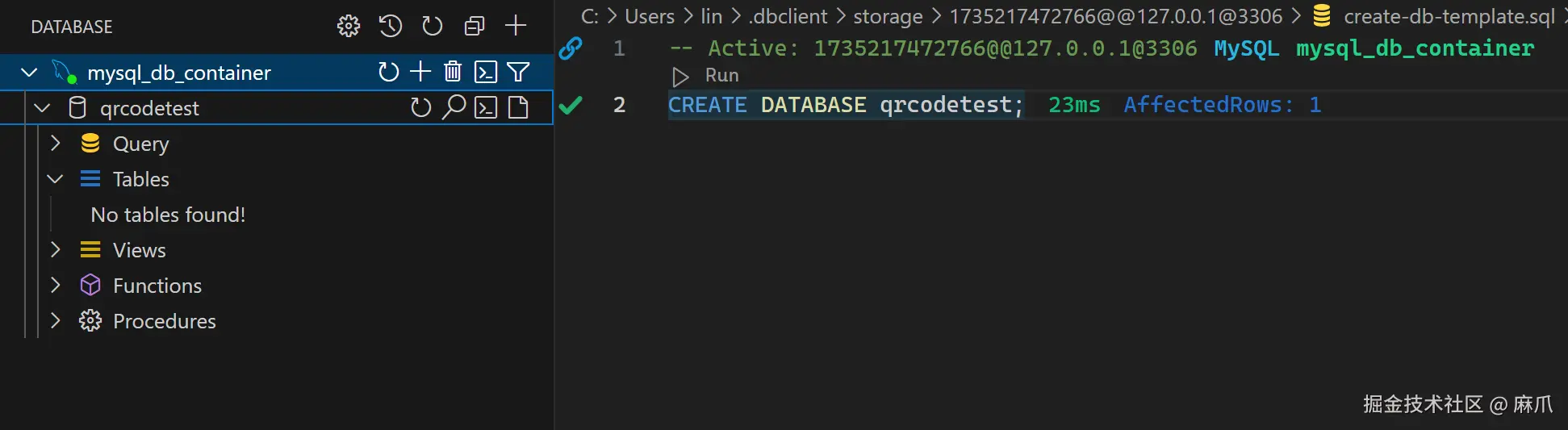Click the storage breadcrumb segment
The height and width of the screenshot is (430, 1568).
click(x=888, y=17)
